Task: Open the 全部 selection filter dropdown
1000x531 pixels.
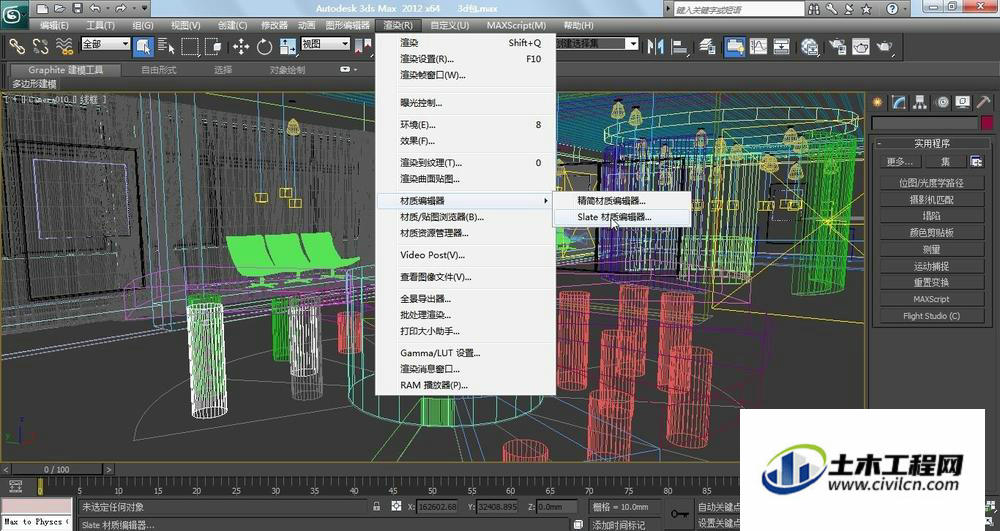Action: pyautogui.click(x=105, y=44)
